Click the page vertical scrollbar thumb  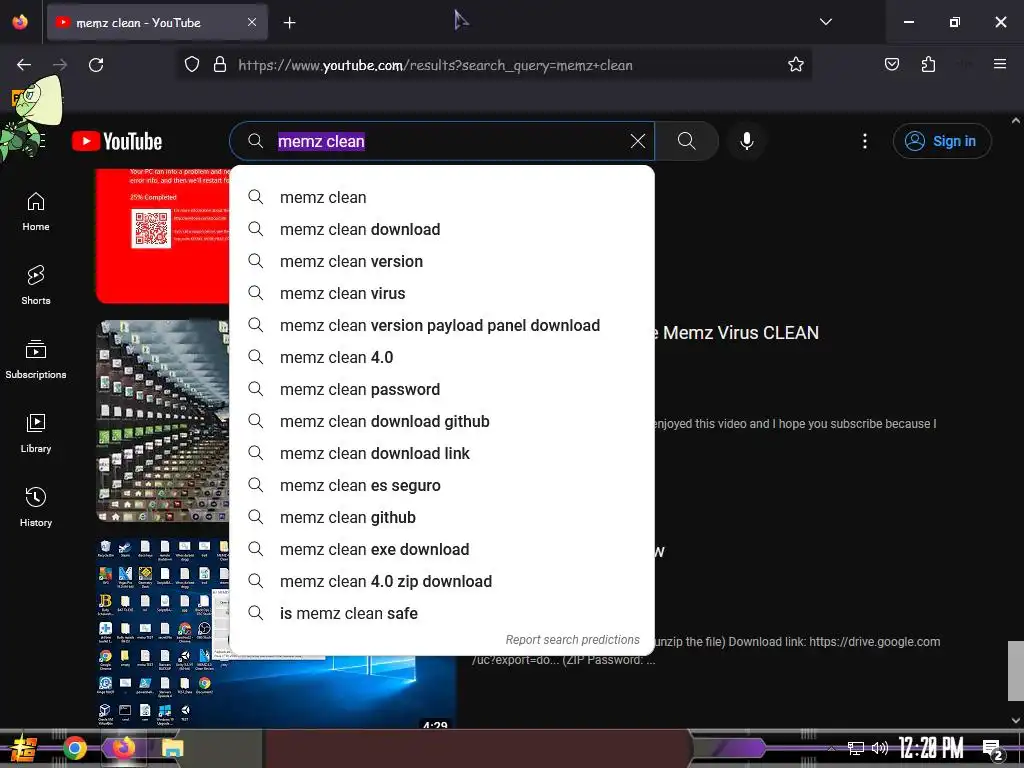[x=1016, y=671]
